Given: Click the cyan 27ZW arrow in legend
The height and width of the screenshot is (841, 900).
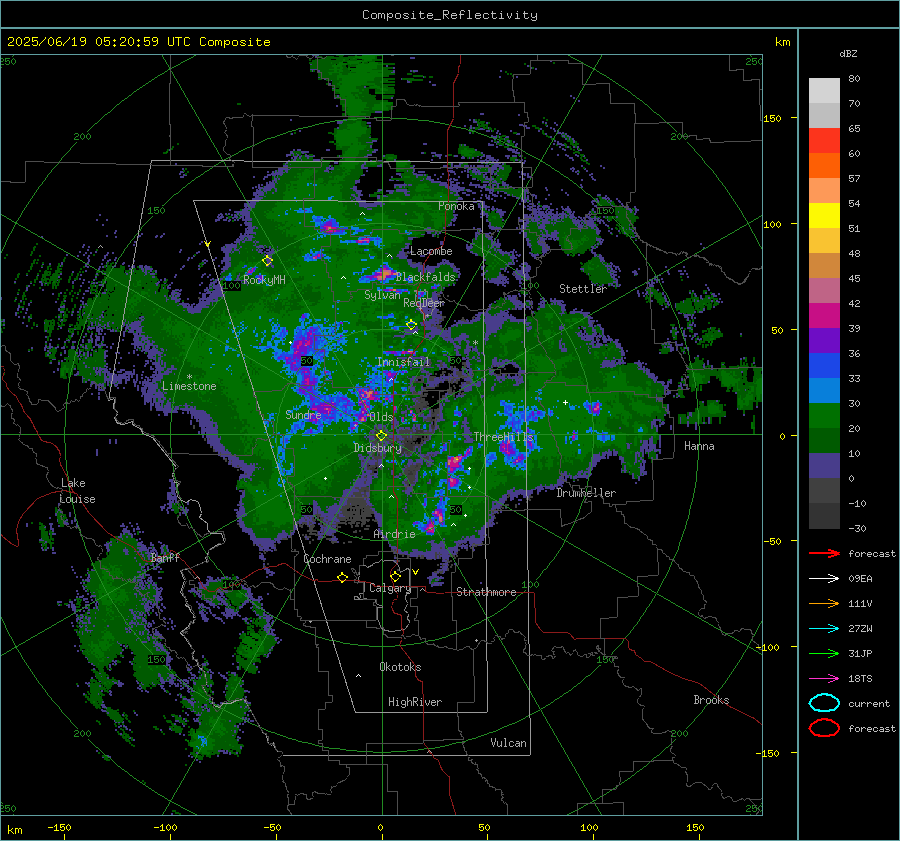Looking at the screenshot, I should pyautogui.click(x=824, y=629).
